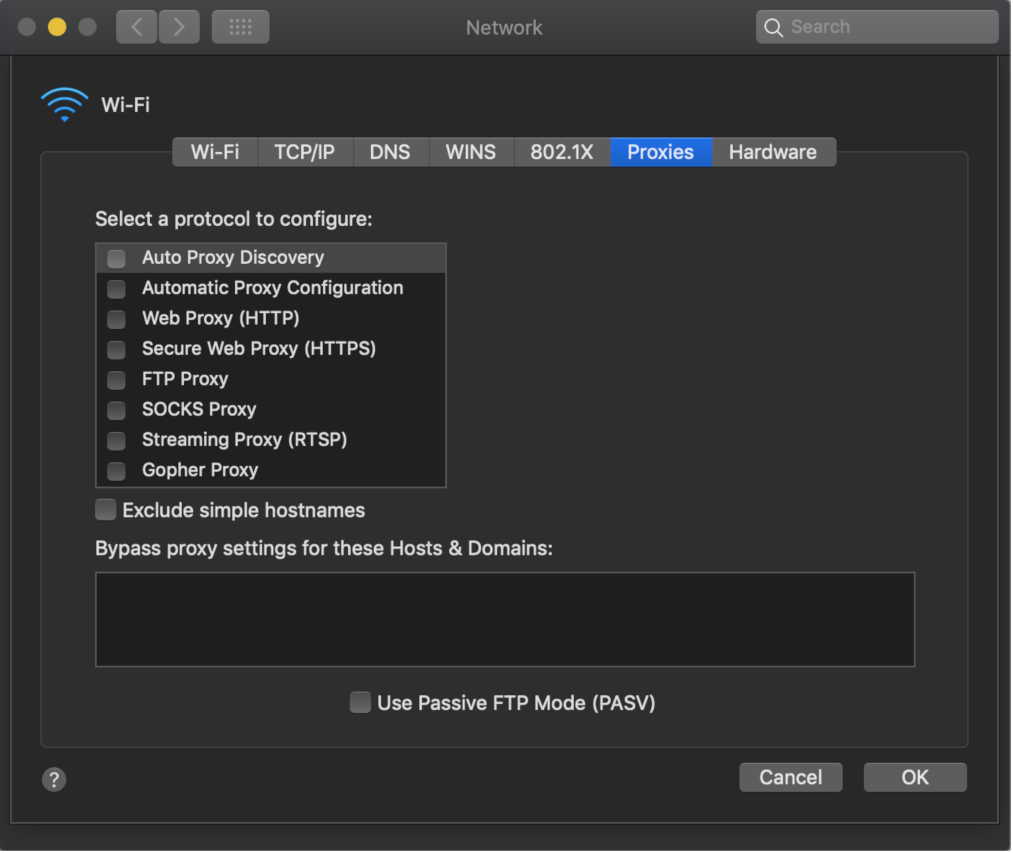
Task: Enable the Auto Proxy Discovery checkbox
Action: coord(116,258)
